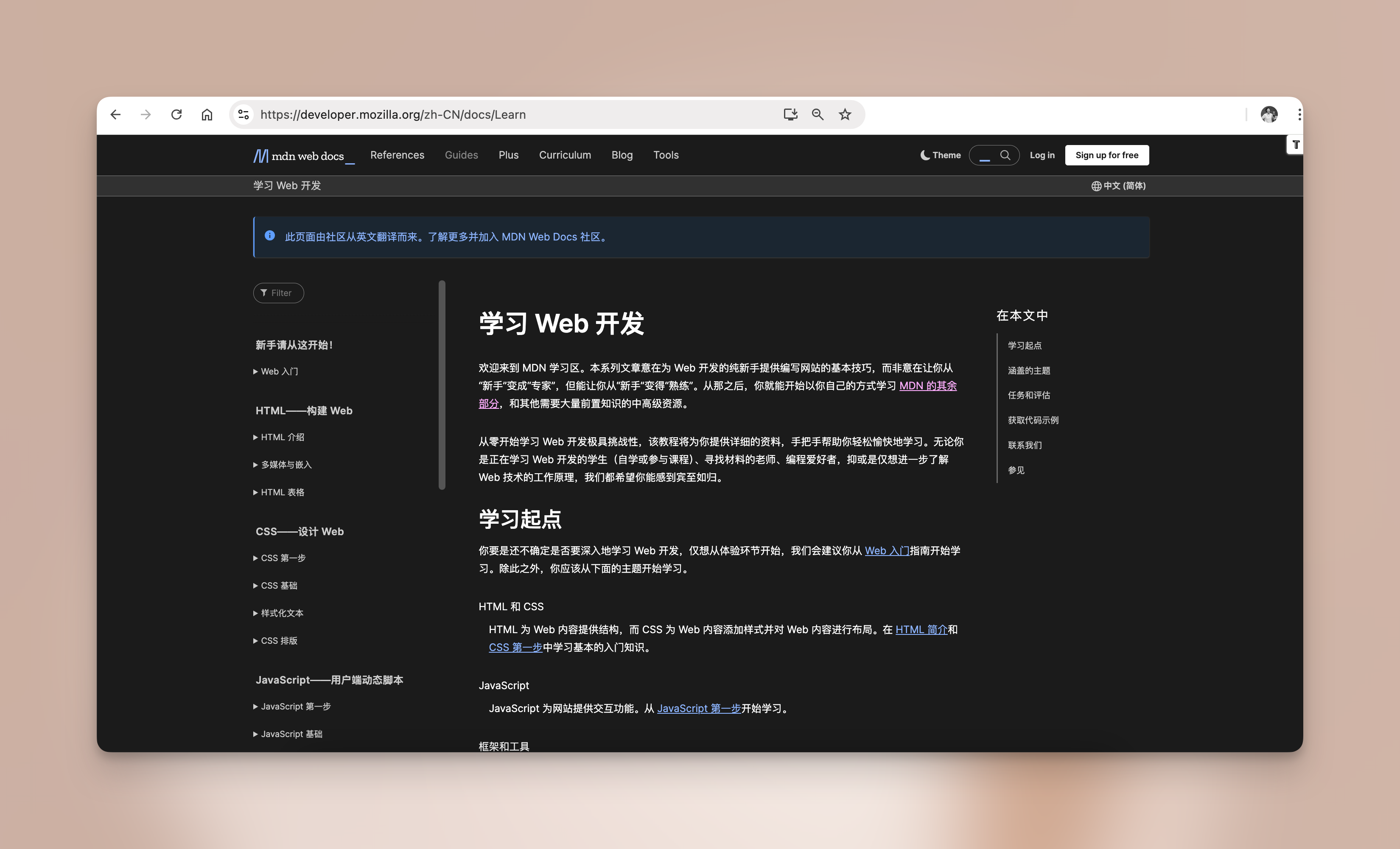1400x849 pixels.
Task: Open the user profile avatar
Action: click(x=1269, y=115)
